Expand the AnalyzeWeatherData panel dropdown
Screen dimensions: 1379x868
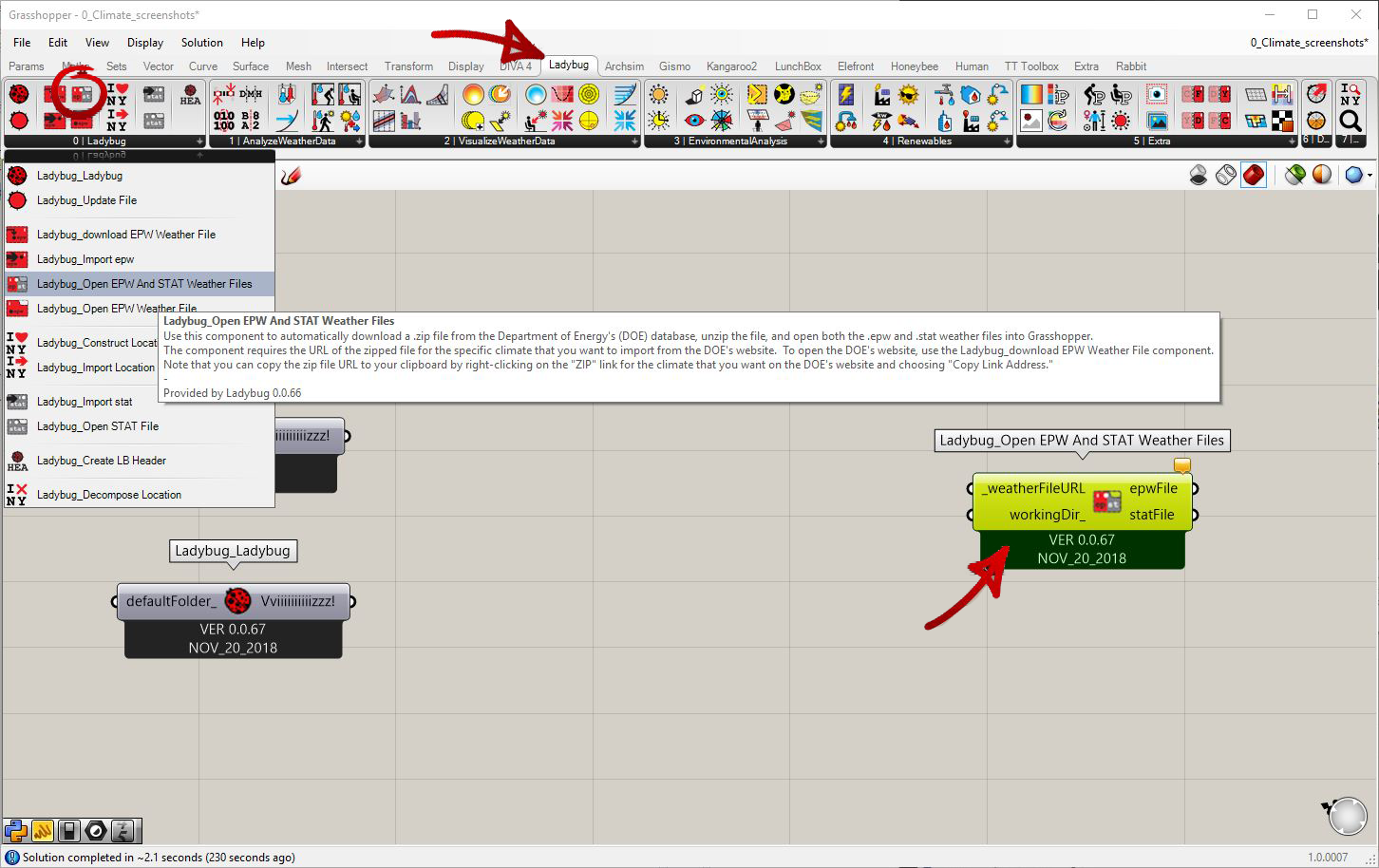(359, 142)
